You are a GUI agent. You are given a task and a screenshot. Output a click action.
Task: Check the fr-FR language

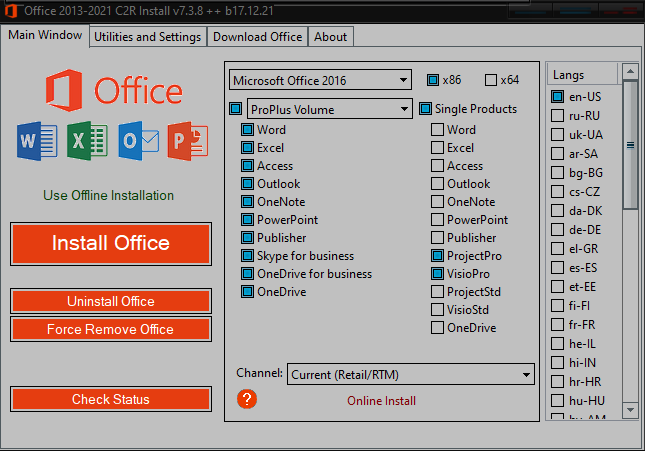point(557,325)
